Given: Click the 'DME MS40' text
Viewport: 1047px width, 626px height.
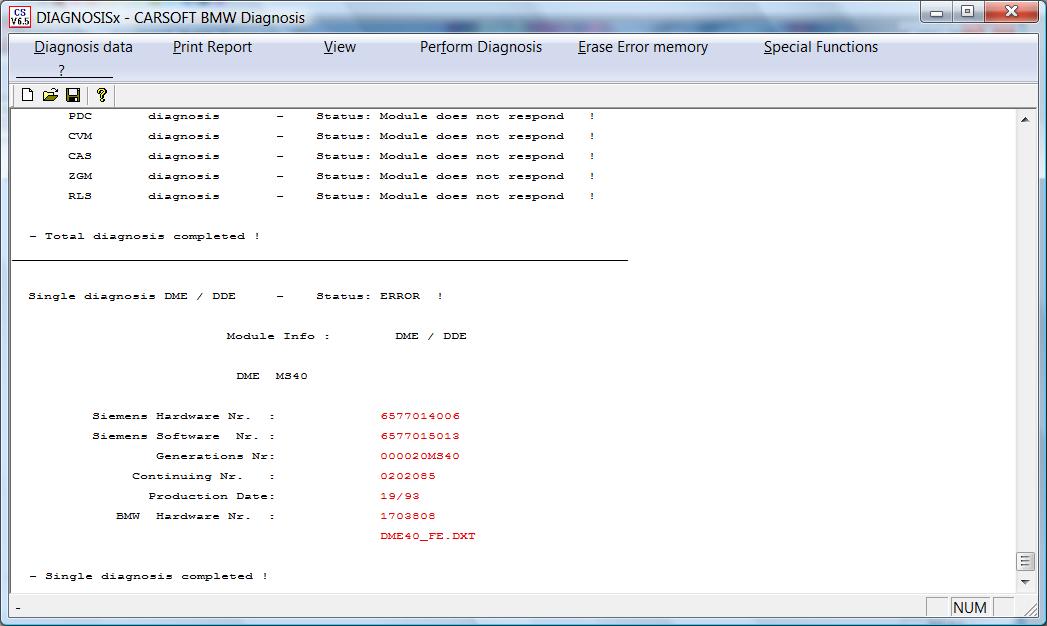Looking at the screenshot, I should [272, 376].
